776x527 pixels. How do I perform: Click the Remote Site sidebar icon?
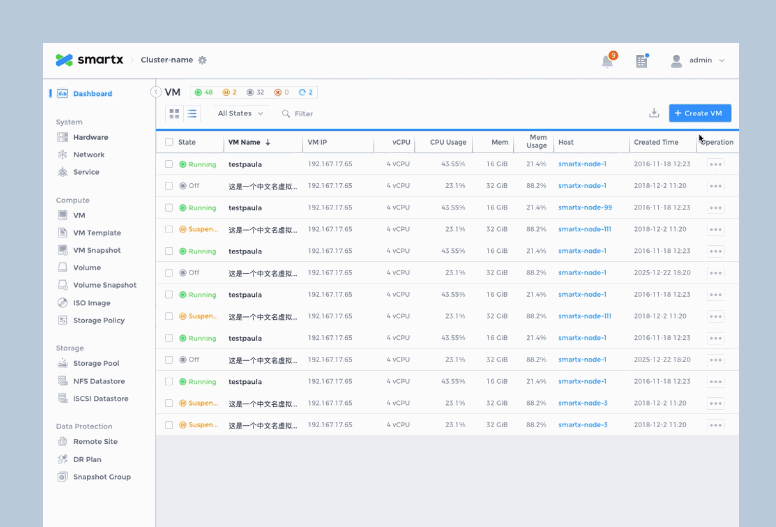point(62,441)
